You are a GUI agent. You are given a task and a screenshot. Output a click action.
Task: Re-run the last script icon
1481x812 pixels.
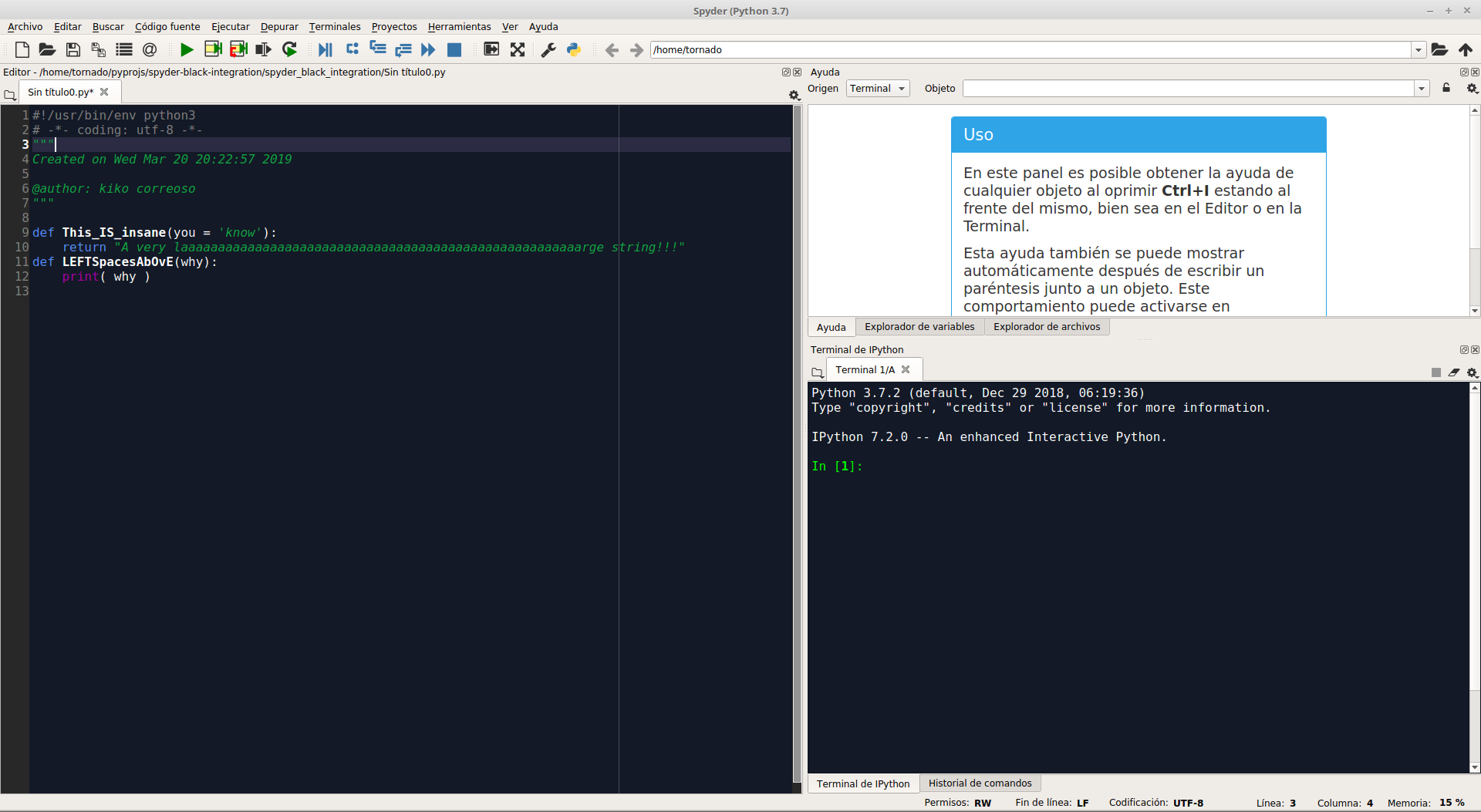click(x=290, y=49)
